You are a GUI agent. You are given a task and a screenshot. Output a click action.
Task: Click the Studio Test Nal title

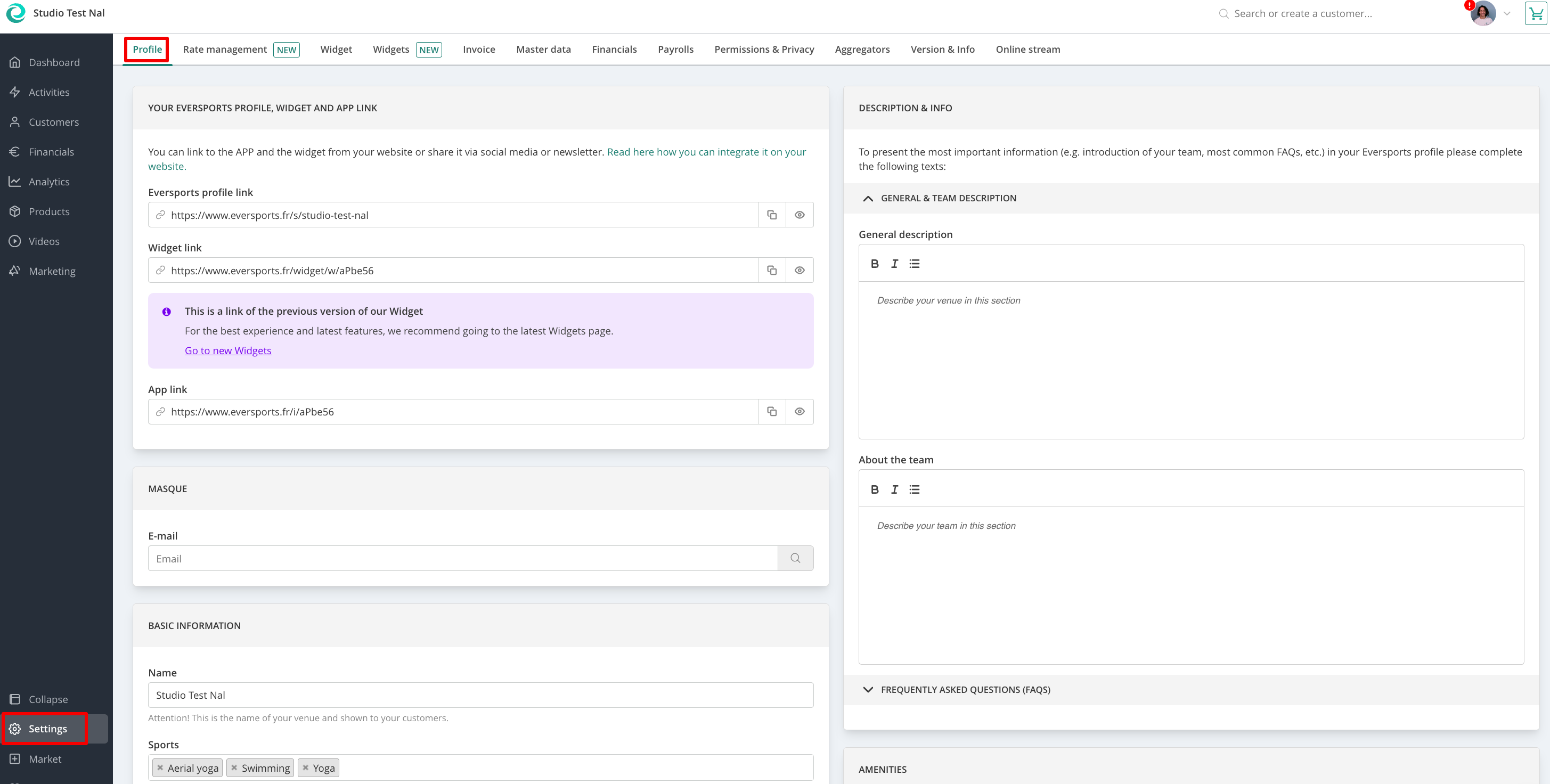click(69, 13)
